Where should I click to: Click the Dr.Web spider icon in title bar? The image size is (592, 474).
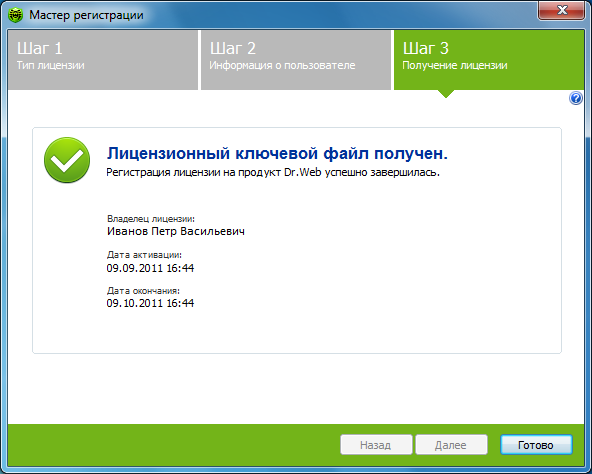tap(15, 15)
